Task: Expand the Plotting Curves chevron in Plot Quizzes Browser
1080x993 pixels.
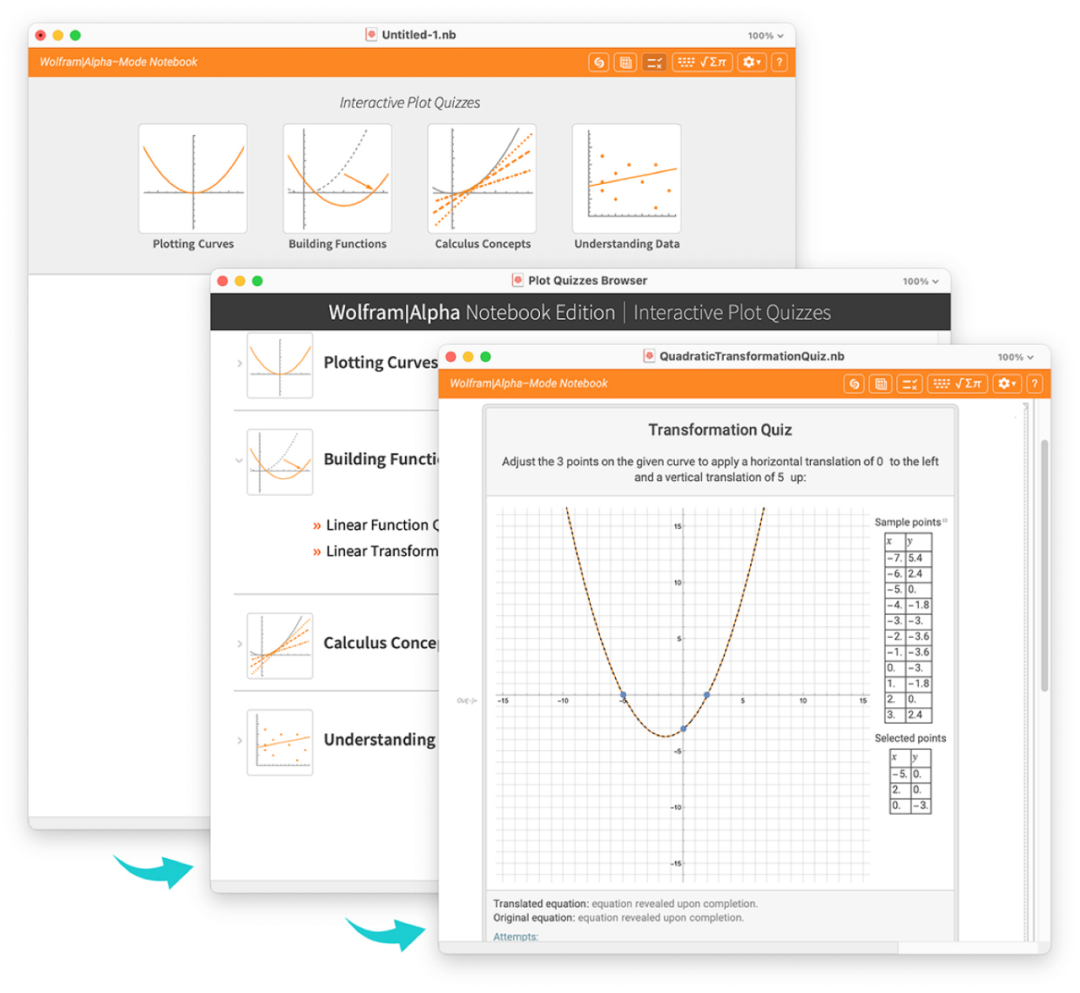Action: [x=240, y=364]
